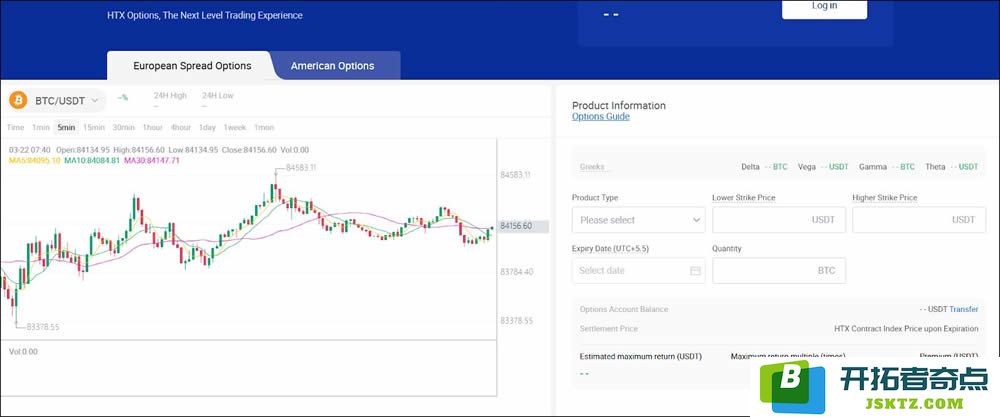Select the 1day chart interval
This screenshot has width=1000, height=417.
207,128
